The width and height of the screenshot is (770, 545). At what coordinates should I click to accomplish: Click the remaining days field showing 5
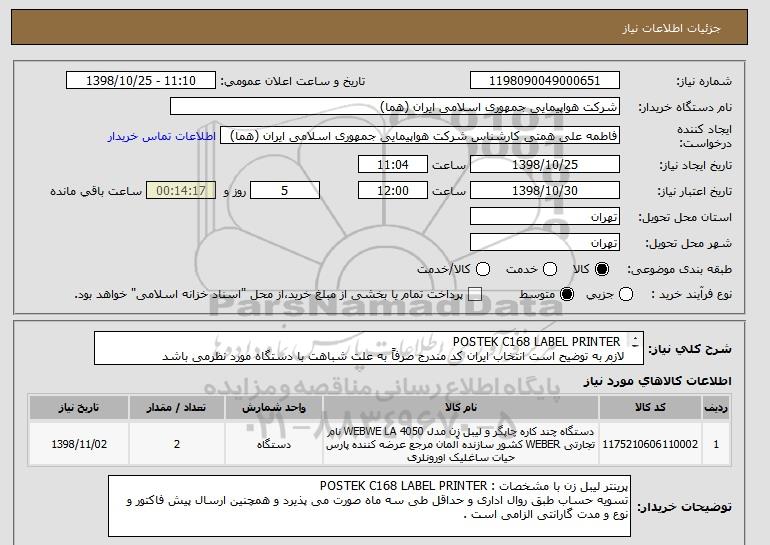pos(285,191)
